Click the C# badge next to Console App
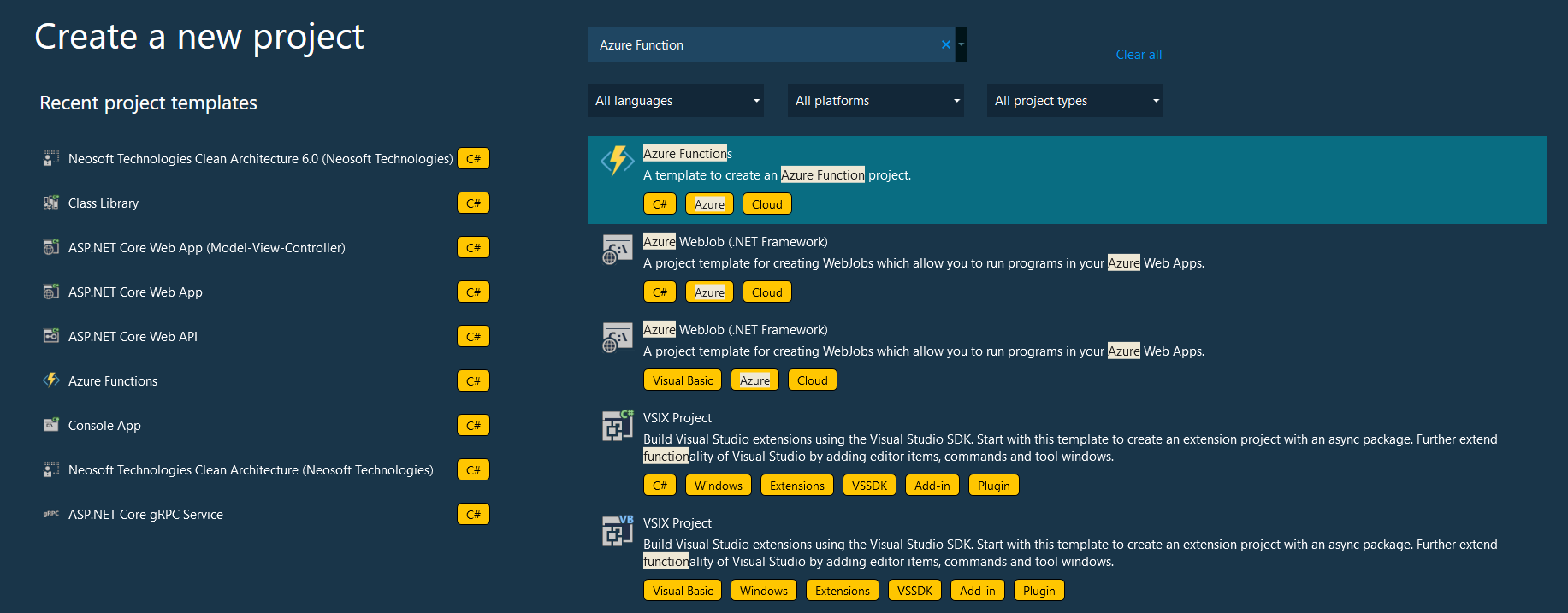The height and width of the screenshot is (613, 1568). coord(473,425)
